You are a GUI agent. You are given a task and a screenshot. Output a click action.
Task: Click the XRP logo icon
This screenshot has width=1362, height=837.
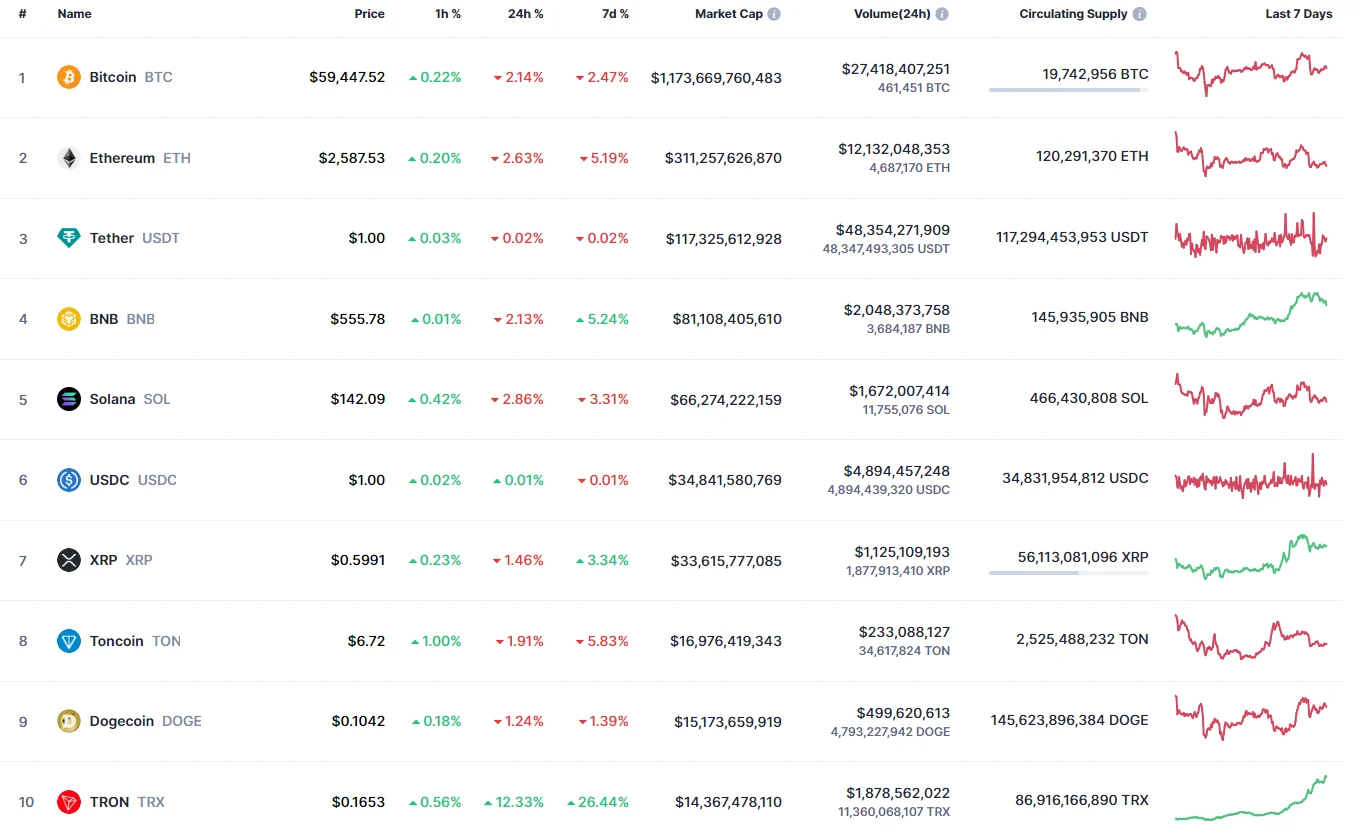coord(69,560)
